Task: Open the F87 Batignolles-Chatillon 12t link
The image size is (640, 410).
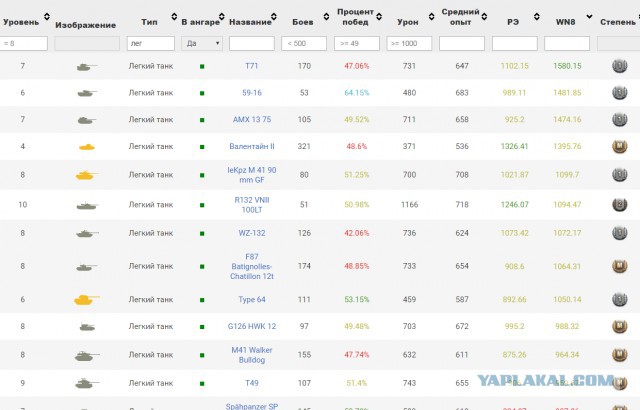Action: tap(251, 266)
